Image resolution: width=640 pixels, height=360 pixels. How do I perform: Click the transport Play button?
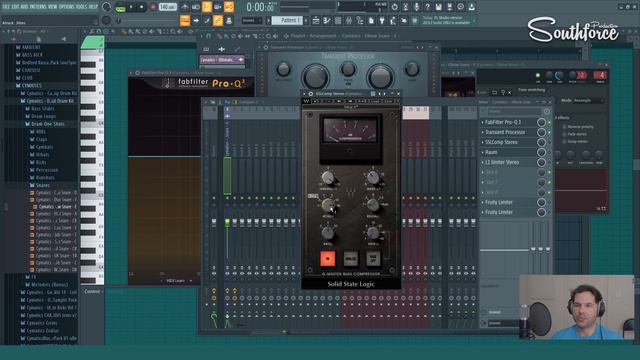point(131,7)
